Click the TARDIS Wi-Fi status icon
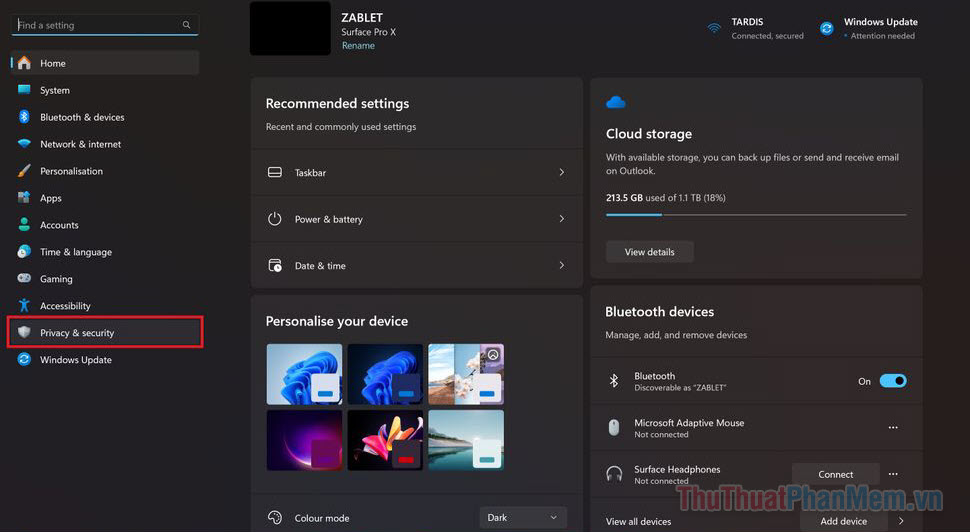The image size is (970, 532). pos(714,28)
